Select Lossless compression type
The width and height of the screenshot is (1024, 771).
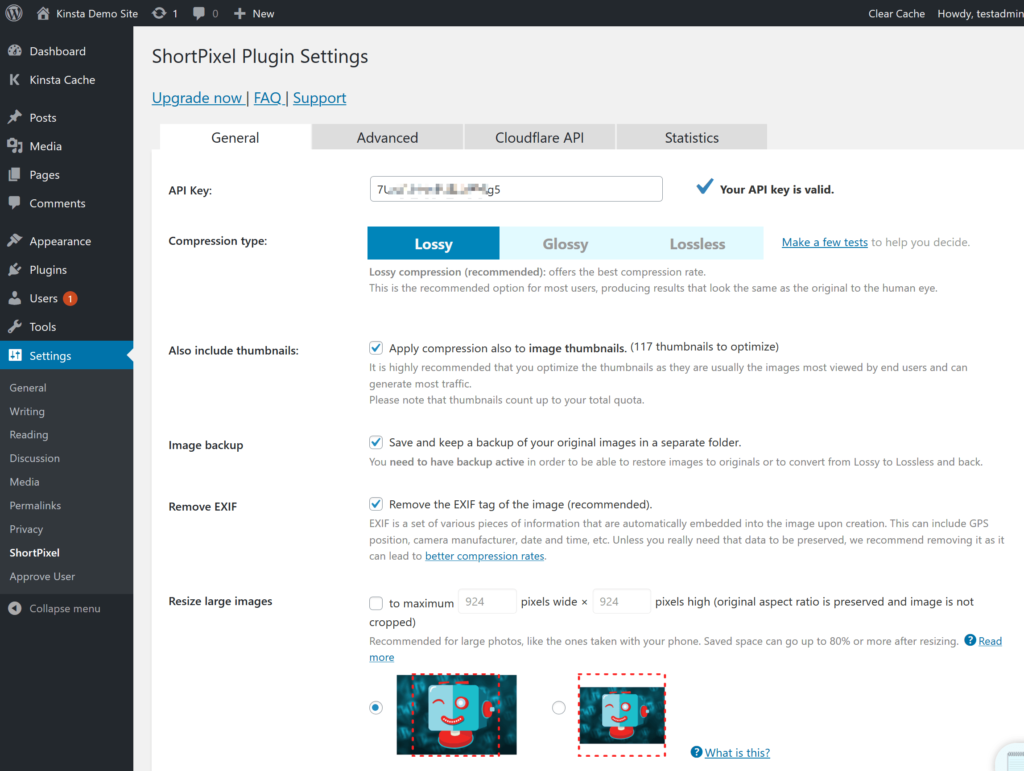pyautogui.click(x=697, y=243)
